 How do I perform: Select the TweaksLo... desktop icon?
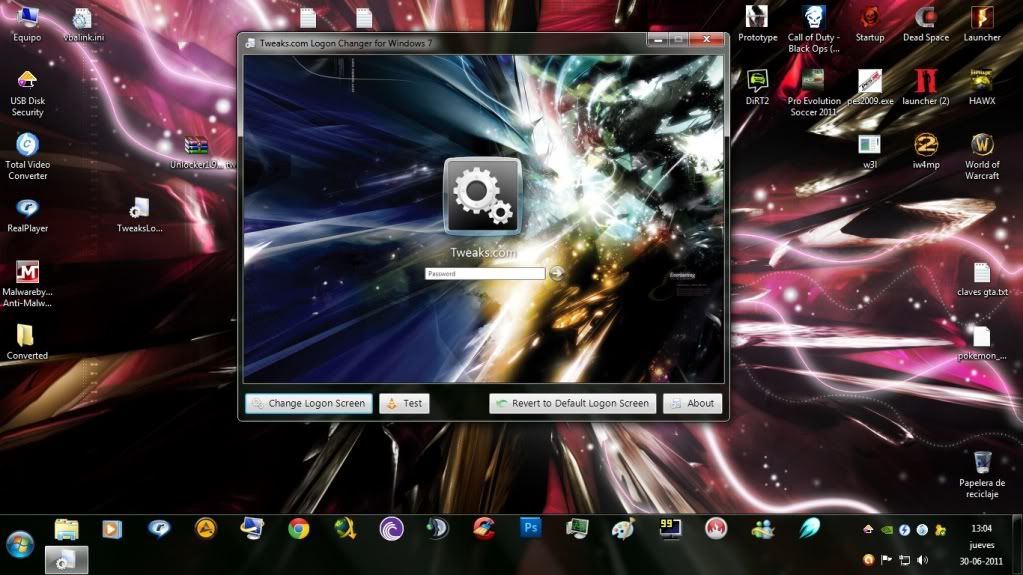(140, 215)
